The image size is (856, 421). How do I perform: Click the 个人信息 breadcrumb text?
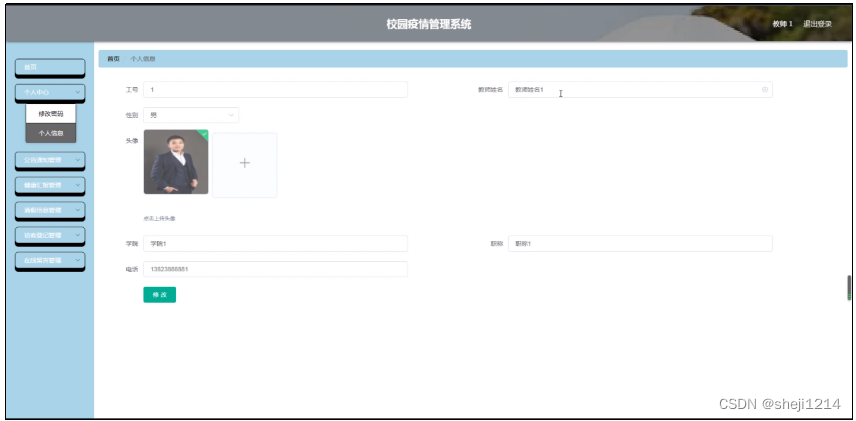pyautogui.click(x=142, y=59)
